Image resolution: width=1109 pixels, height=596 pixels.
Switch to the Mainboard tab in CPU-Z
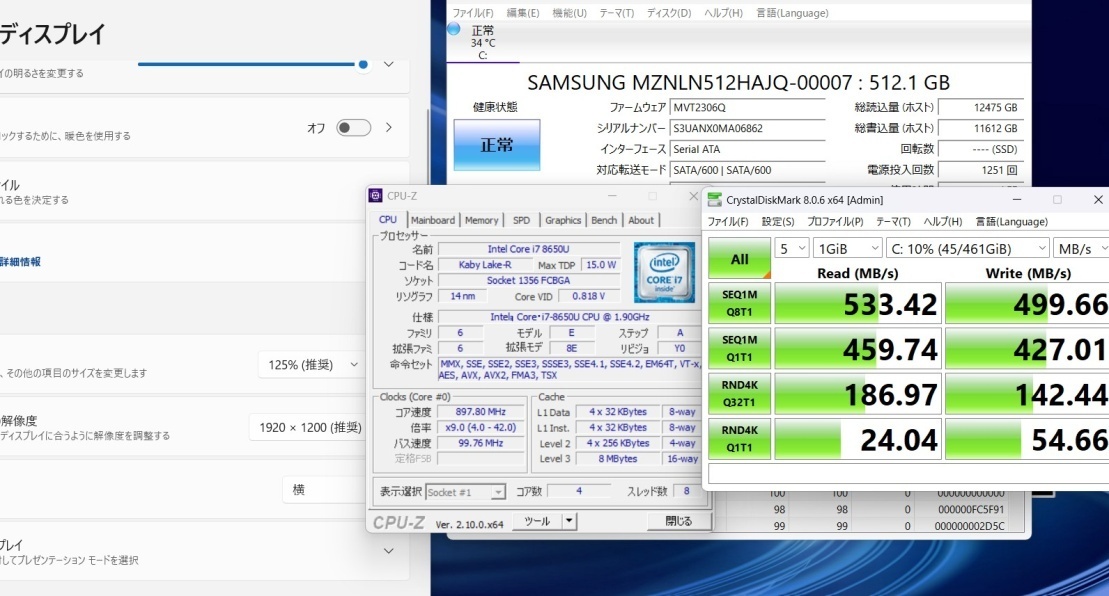(433, 220)
